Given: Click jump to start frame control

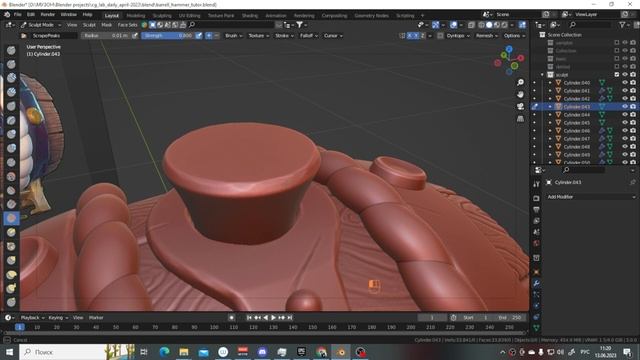Looking at the screenshot, I should (x=249, y=318).
